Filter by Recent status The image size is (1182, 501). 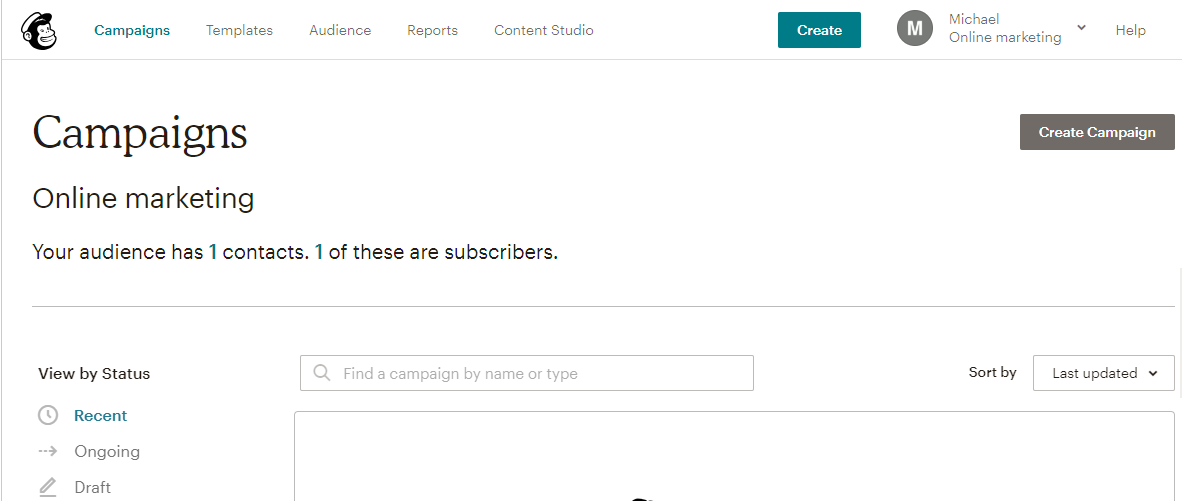pyautogui.click(x=101, y=415)
